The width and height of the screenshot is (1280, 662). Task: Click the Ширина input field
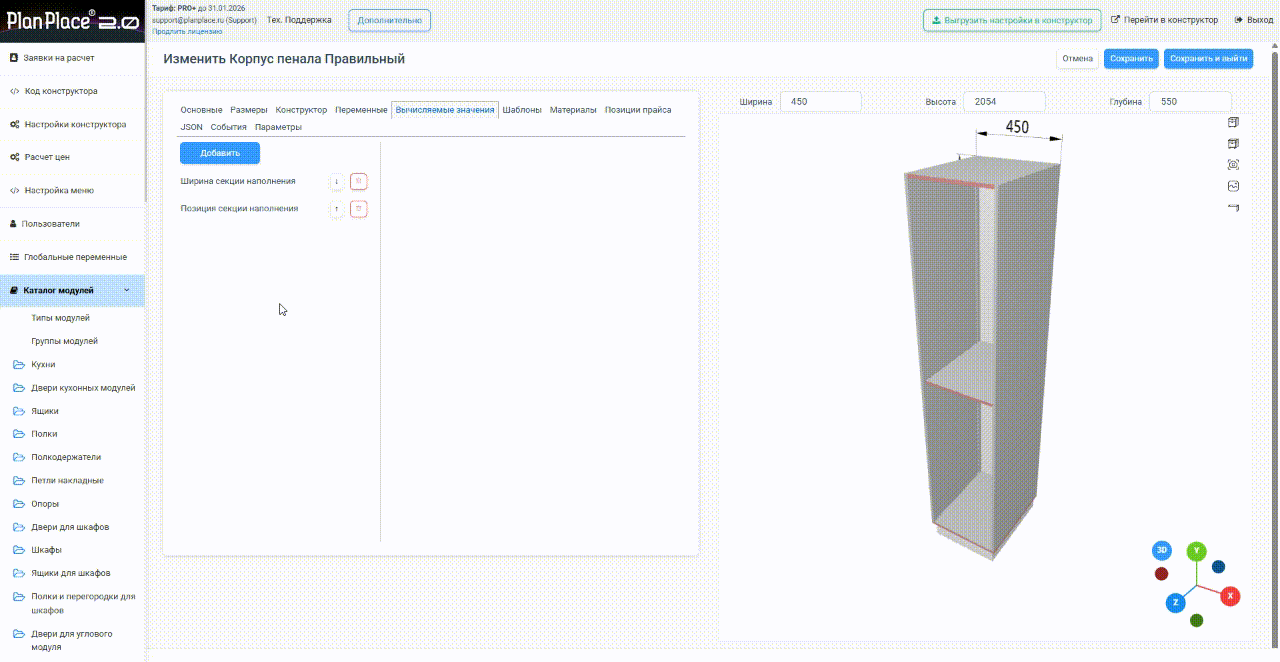pos(821,101)
